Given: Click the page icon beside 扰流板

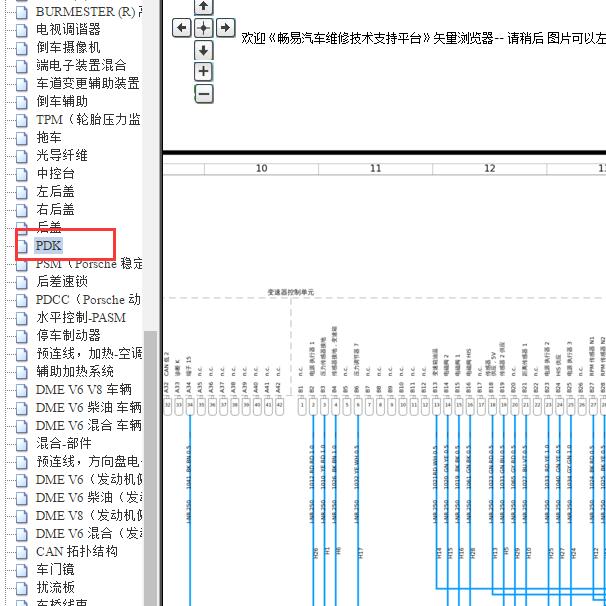Looking at the screenshot, I should 22,589.
